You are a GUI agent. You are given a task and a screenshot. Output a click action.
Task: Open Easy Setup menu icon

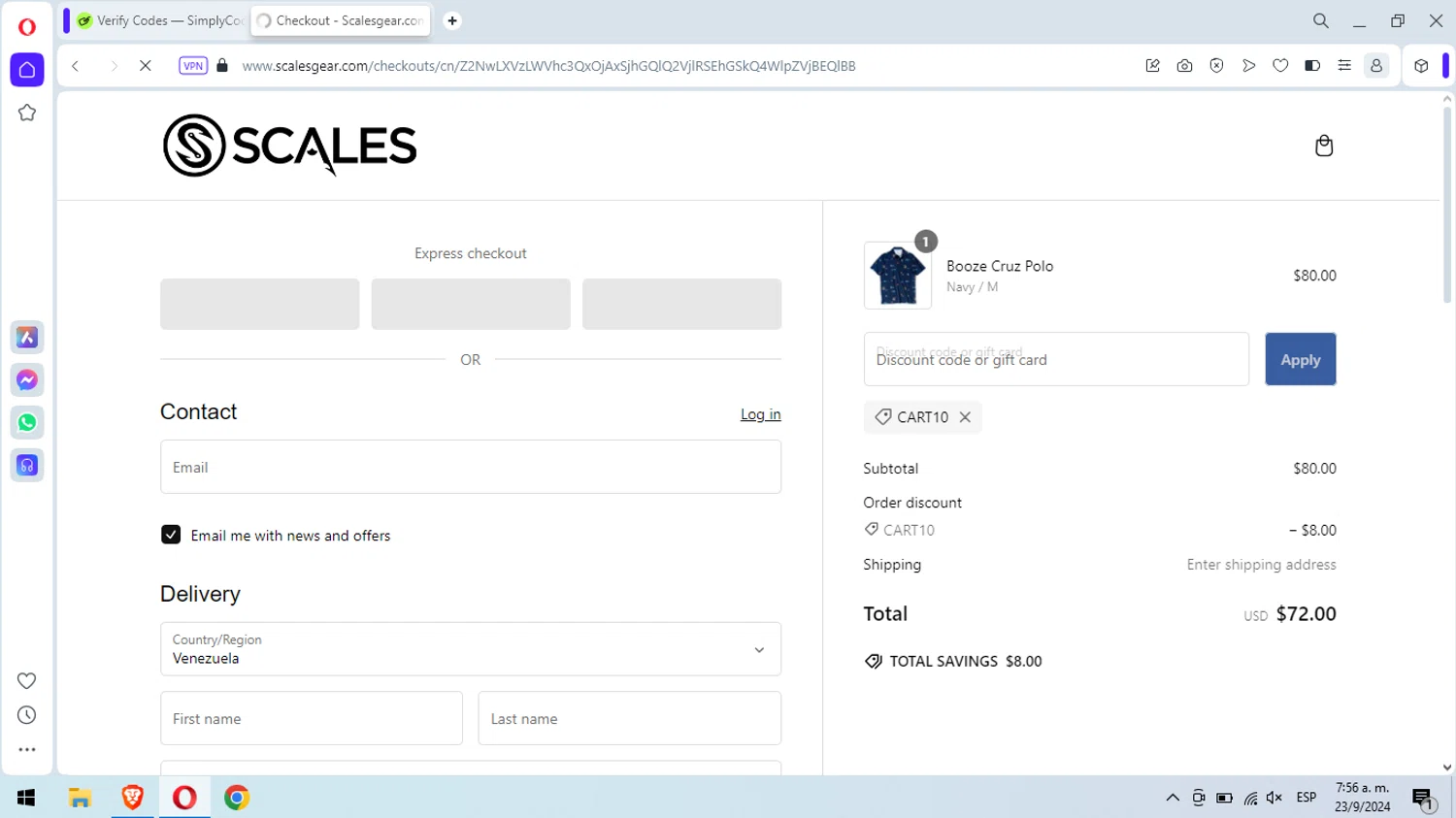[x=1344, y=66]
